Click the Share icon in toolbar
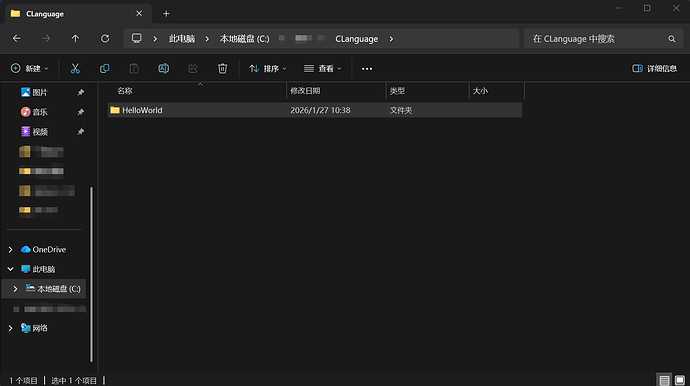Screen dimensions: 690x386 [193, 69]
